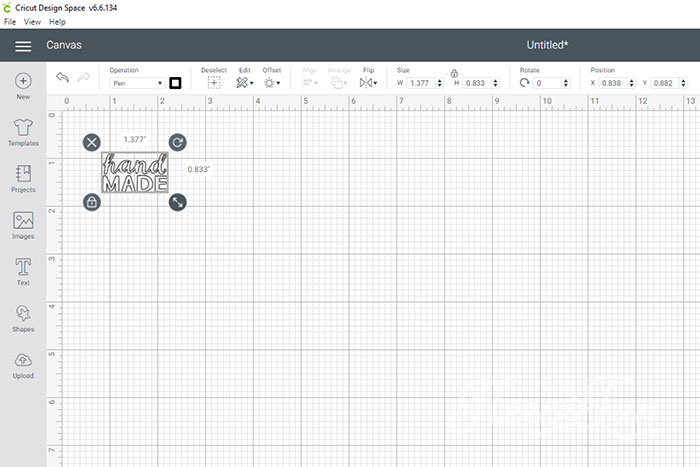
Task: Open the Shapes menu
Action: pyautogui.click(x=23, y=319)
